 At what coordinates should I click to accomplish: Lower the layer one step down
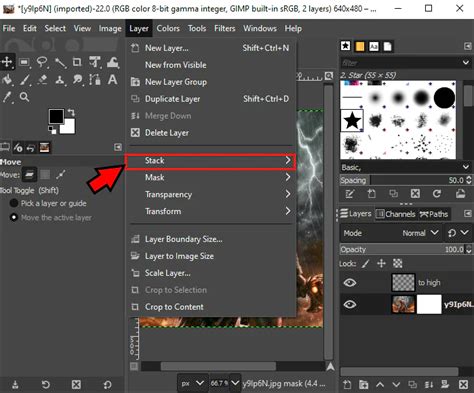[x=396, y=385]
